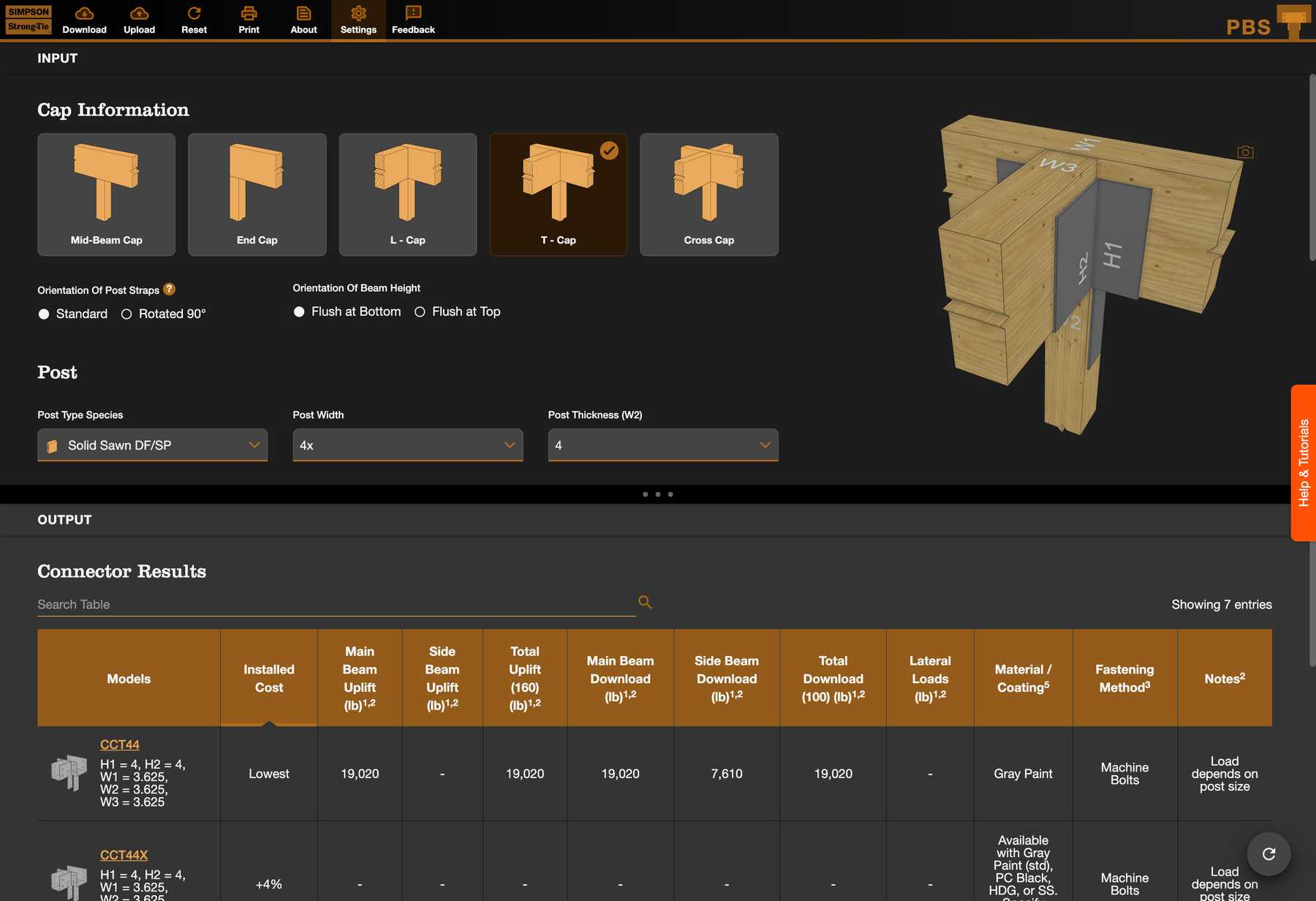Click the Upload cloud icon
This screenshot has width=1316, height=901.
click(x=139, y=13)
